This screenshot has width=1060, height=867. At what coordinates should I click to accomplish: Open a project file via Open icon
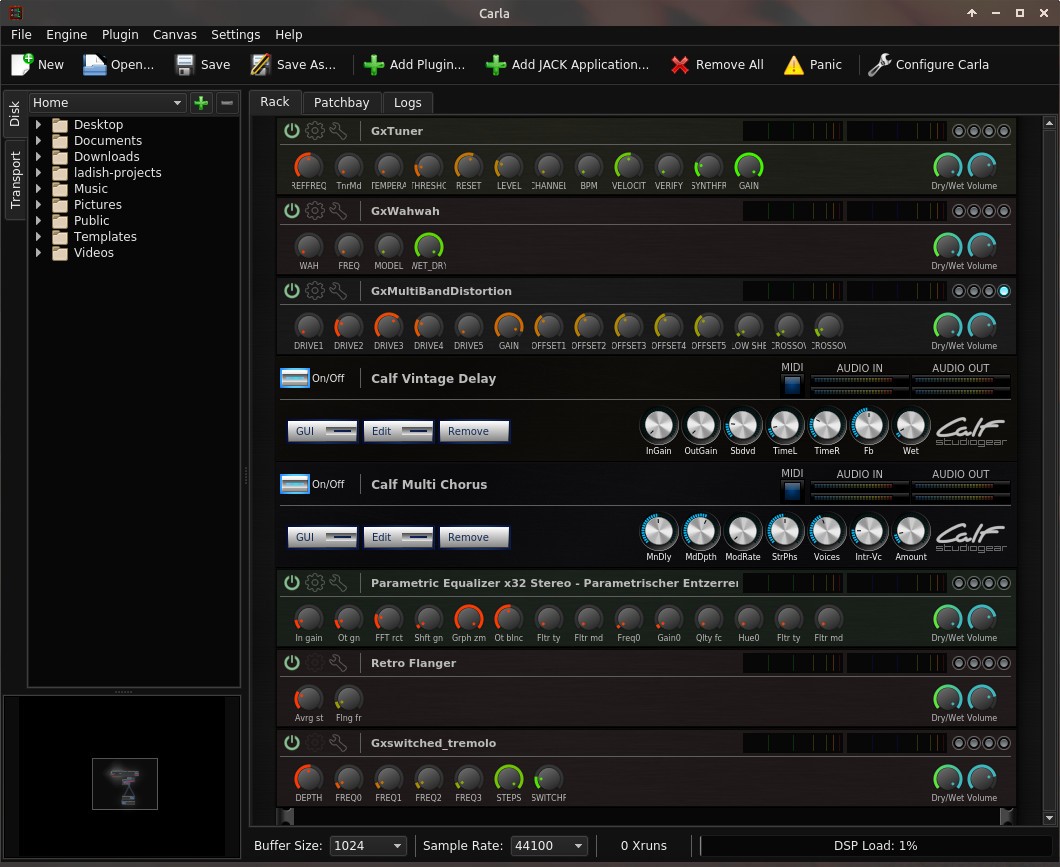click(x=95, y=64)
